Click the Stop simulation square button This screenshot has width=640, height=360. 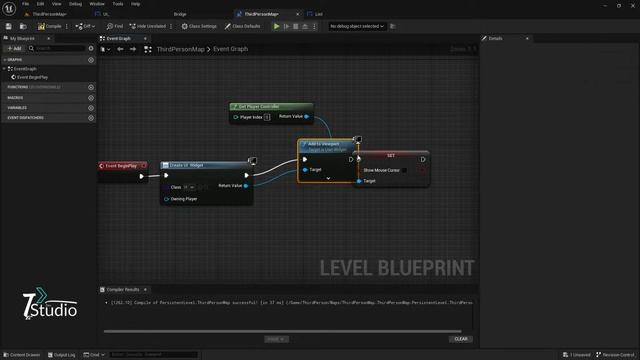pyautogui.click(x=296, y=26)
